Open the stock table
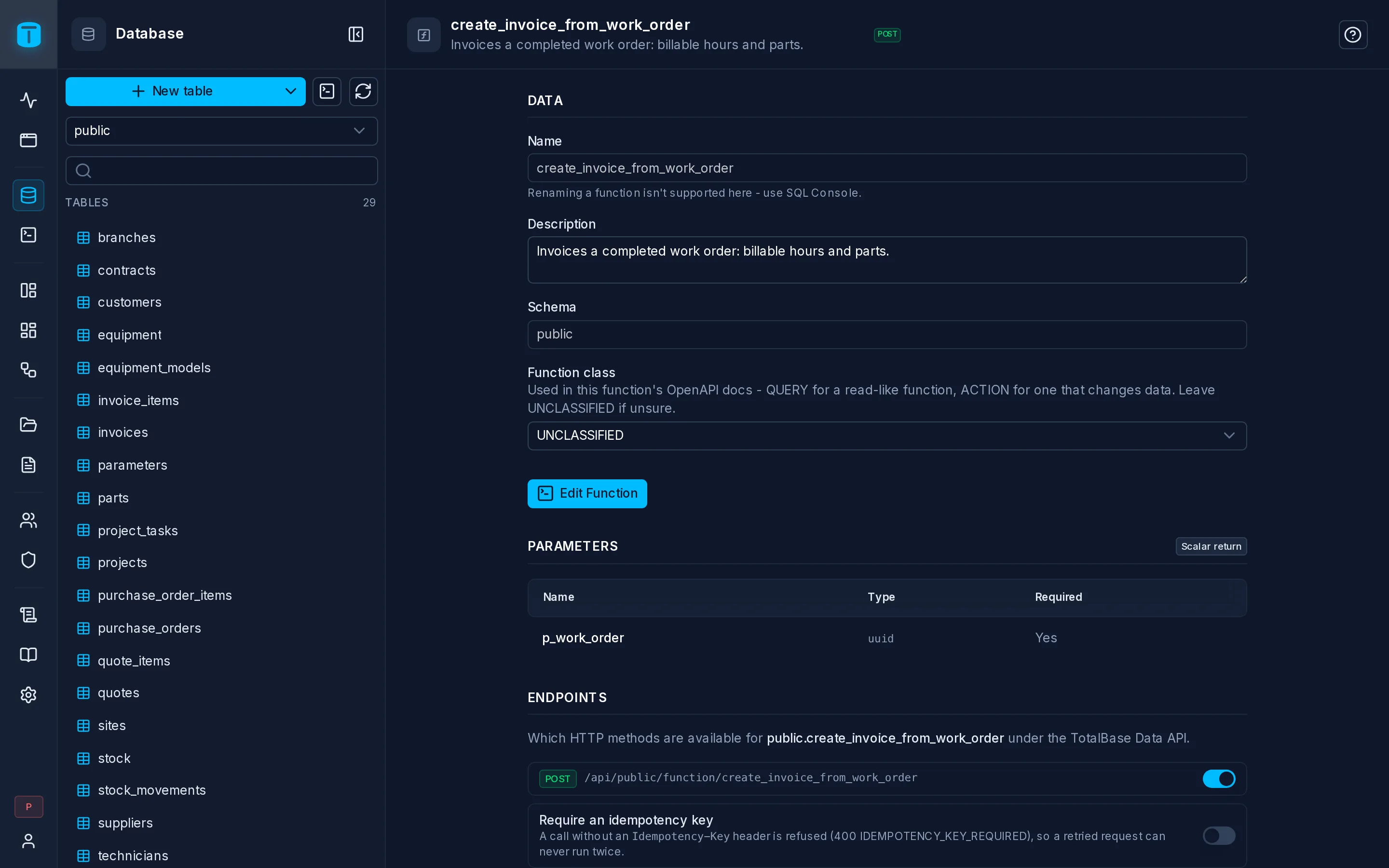This screenshot has height=868, width=1389. coord(221,759)
